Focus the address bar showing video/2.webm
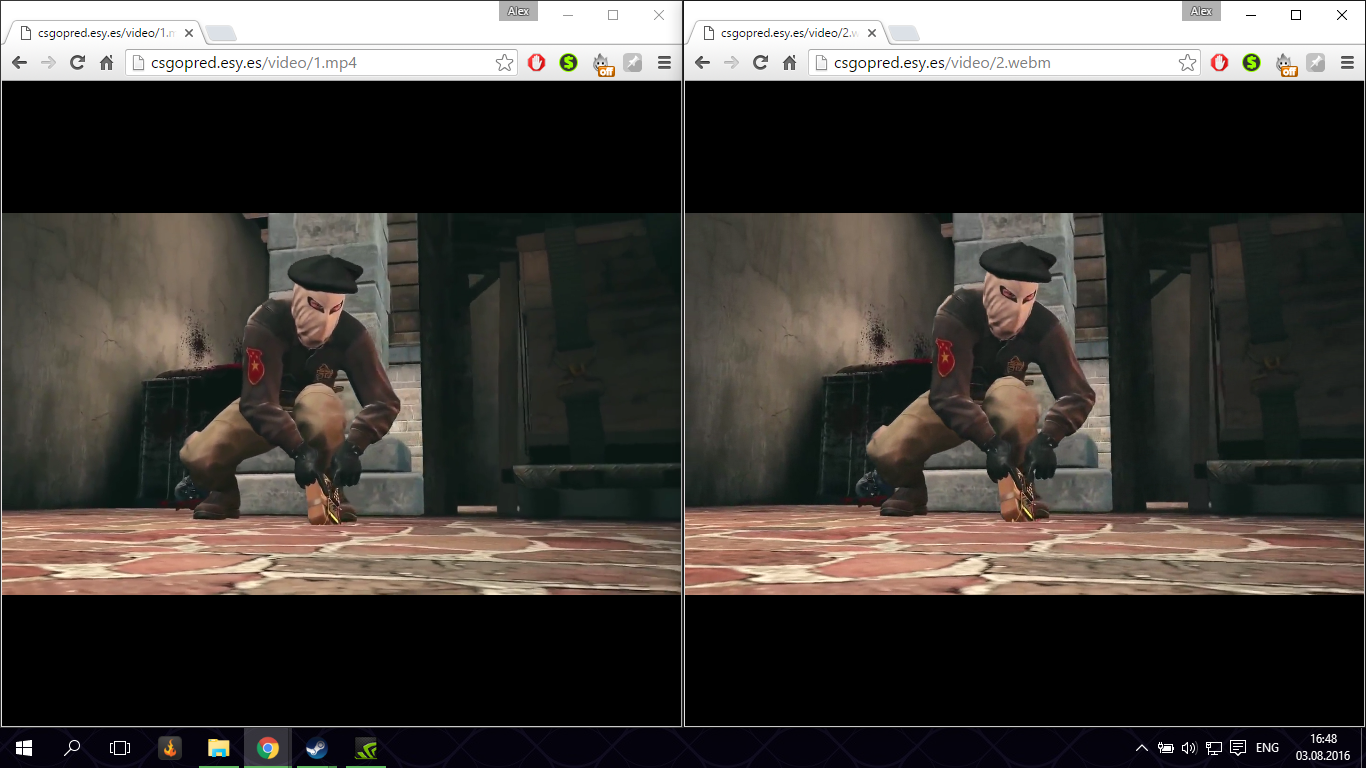Screen dimensions: 1366x768 tap(1005, 63)
